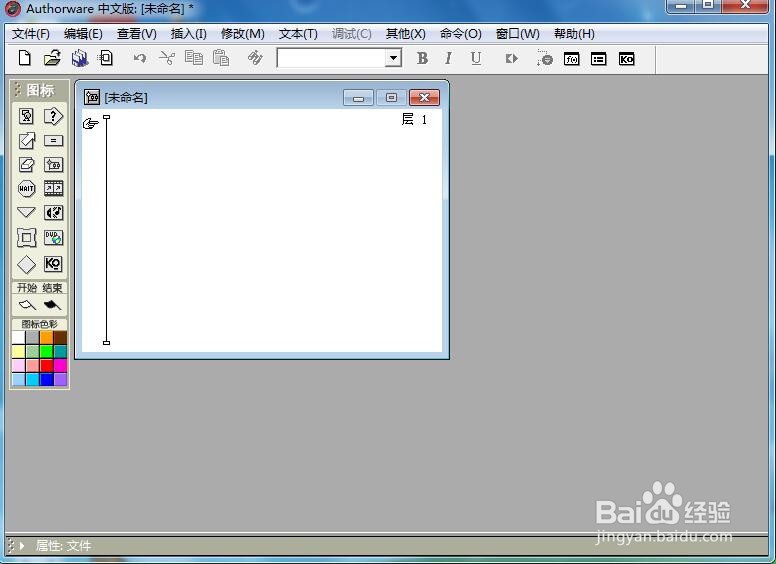Click the Copy toolbar icon
This screenshot has height=564, width=776.
[194, 58]
